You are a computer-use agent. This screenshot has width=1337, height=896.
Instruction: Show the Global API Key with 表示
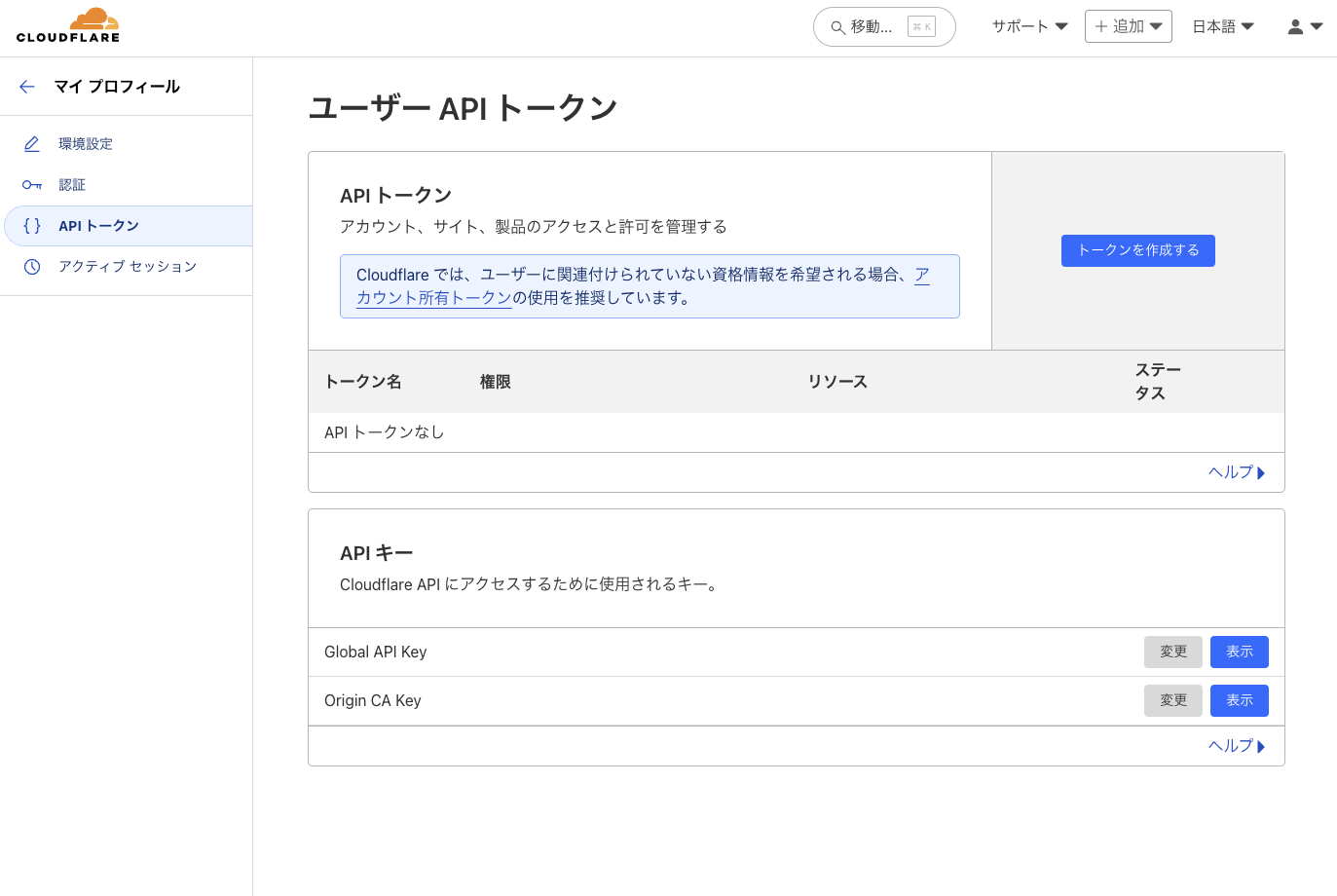tap(1239, 652)
